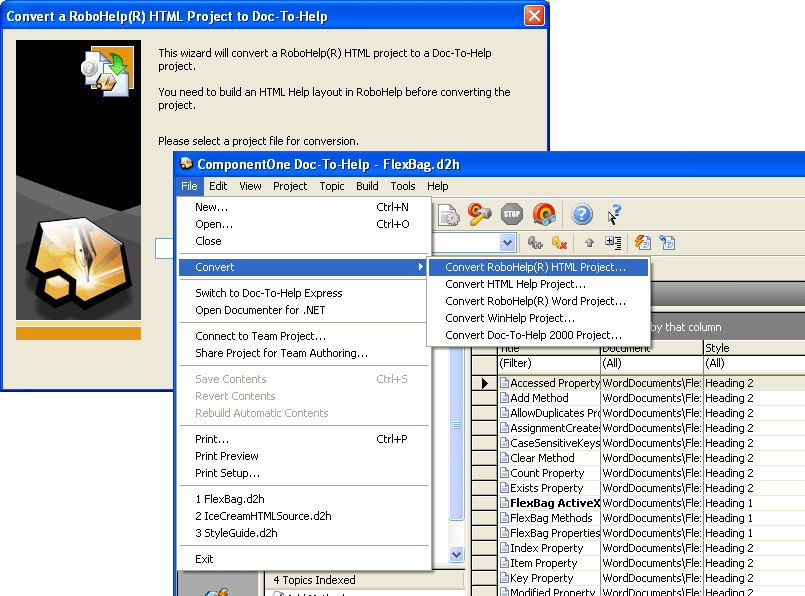The height and width of the screenshot is (596, 805).
Task: Open the Topic menu
Action: [x=332, y=186]
